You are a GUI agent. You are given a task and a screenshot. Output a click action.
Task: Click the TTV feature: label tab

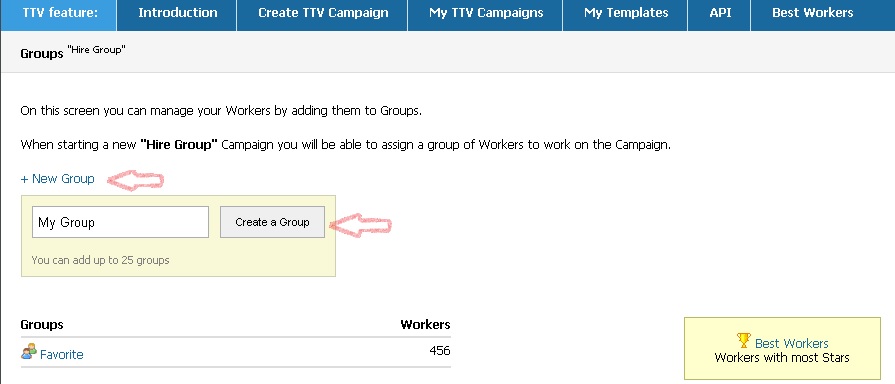pos(60,13)
